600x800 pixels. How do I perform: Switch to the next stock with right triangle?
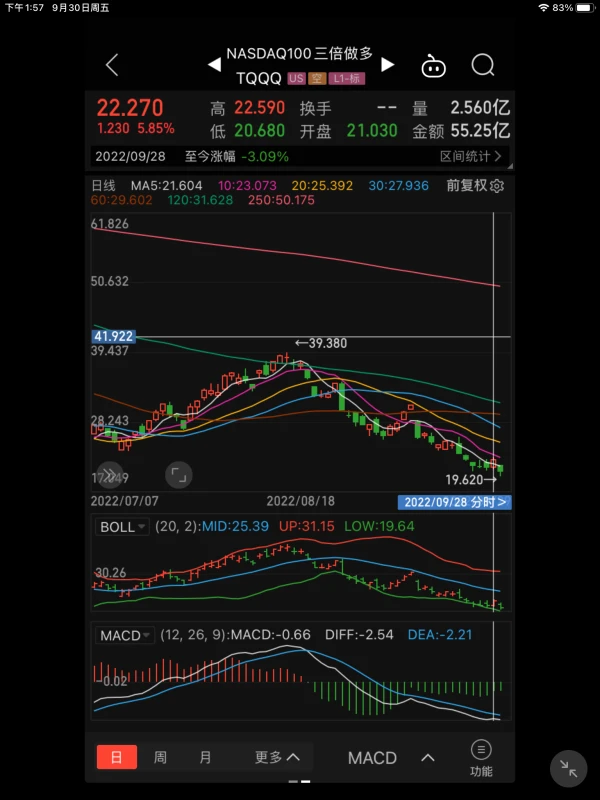(x=388, y=64)
